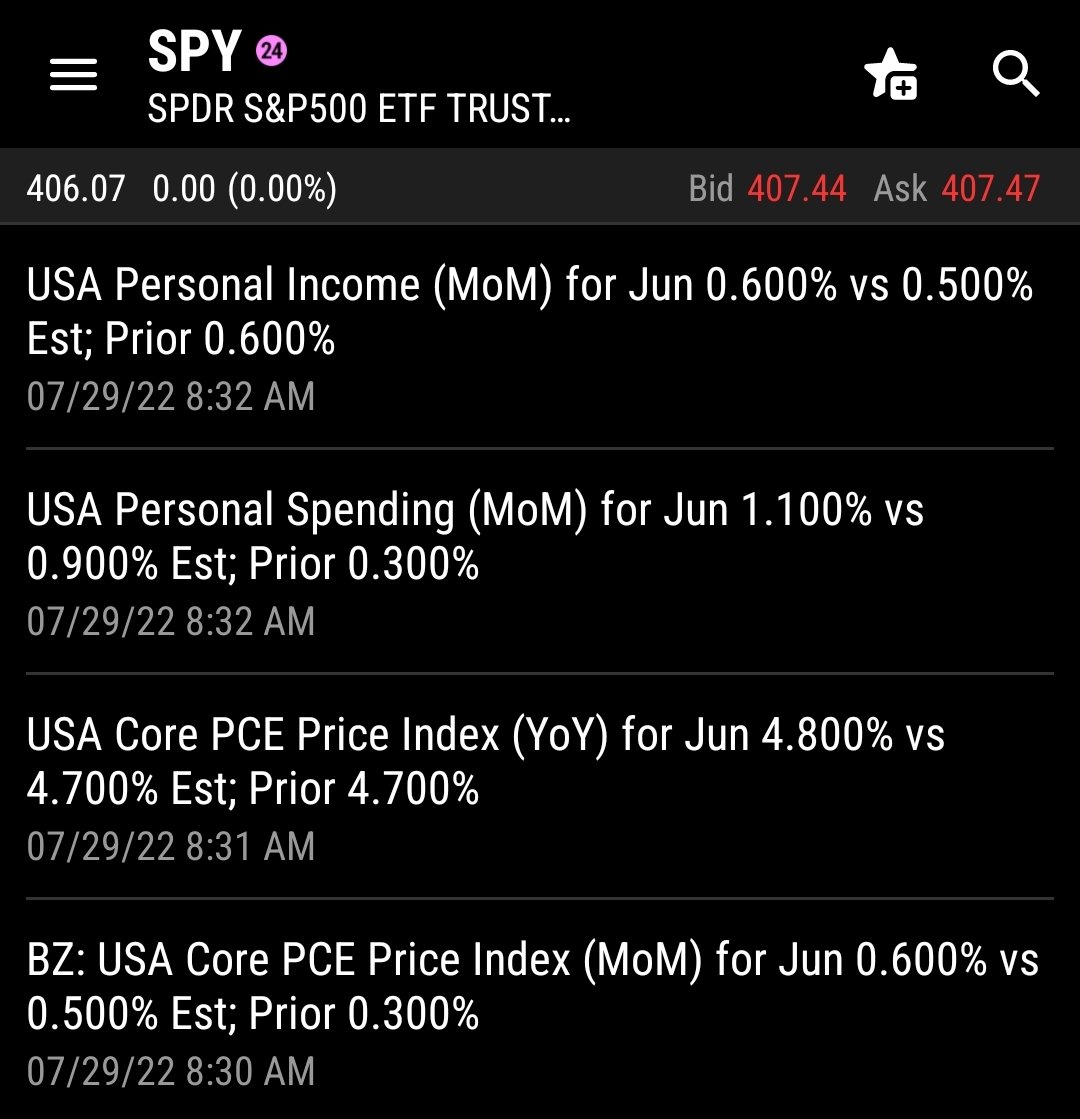Select the bid price 407.44

797,188
